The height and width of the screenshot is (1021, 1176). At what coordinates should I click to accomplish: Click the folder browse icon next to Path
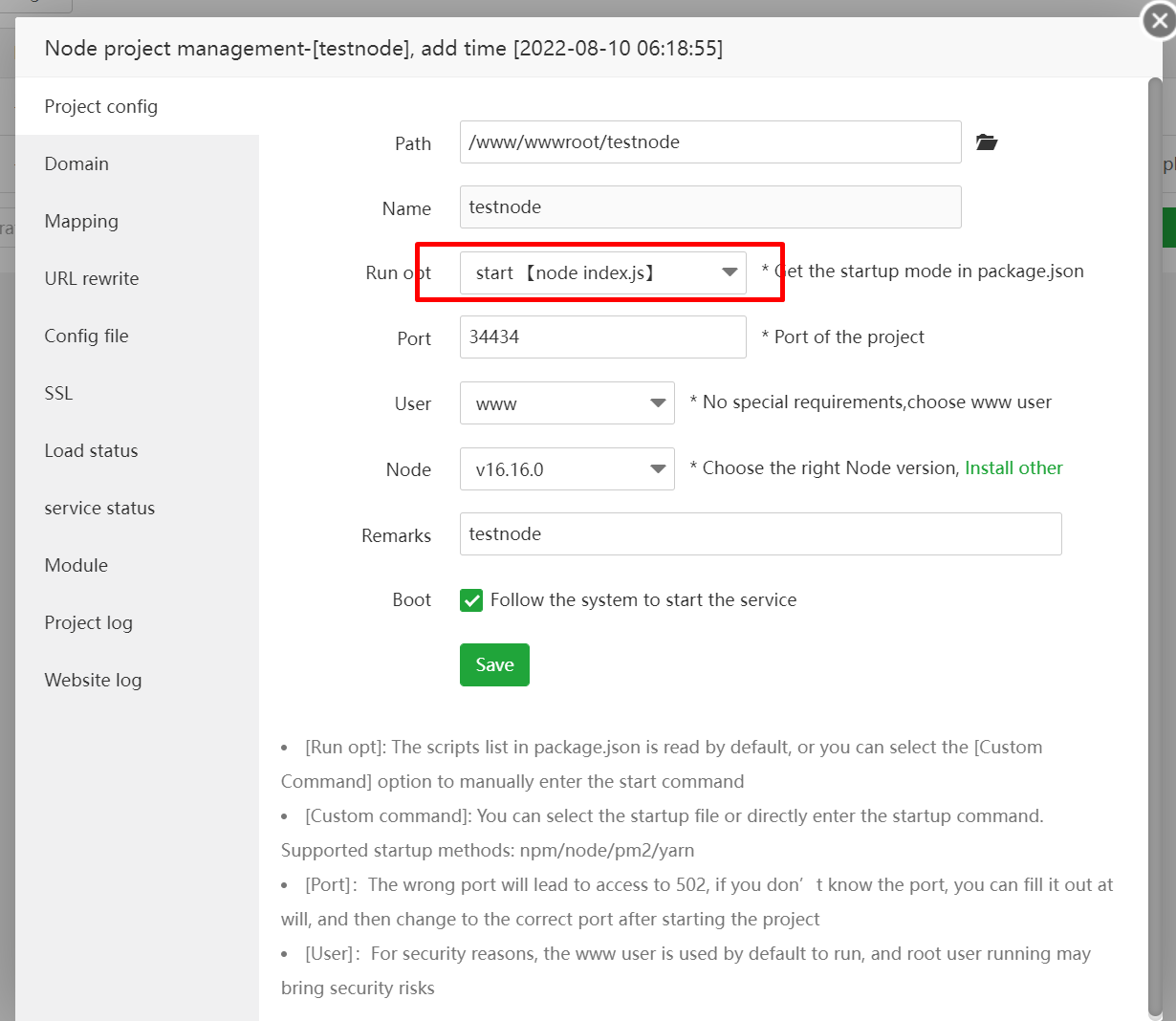pyautogui.click(x=987, y=142)
